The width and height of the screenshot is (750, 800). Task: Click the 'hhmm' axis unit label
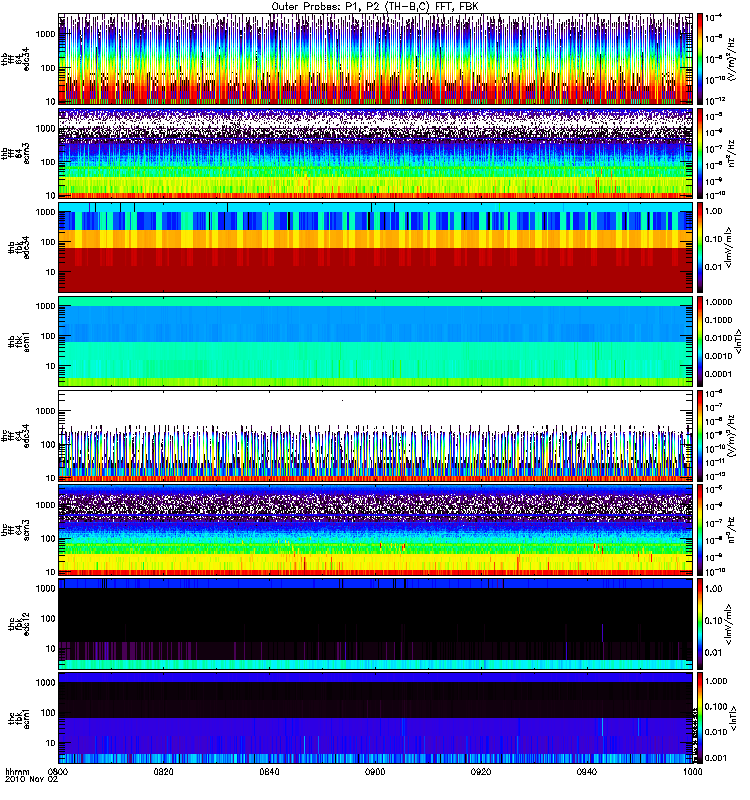[x=18, y=772]
